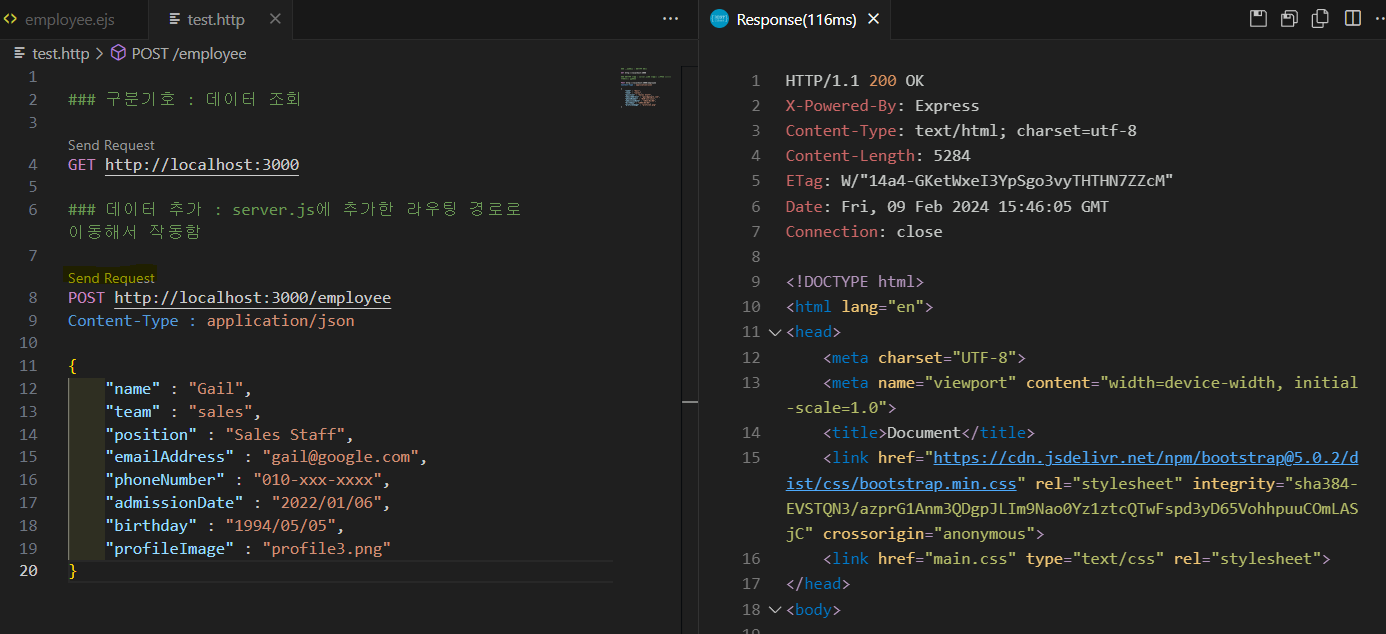1386x634 pixels.
Task: Click the "team" key in the JSON body
Action: (133, 412)
